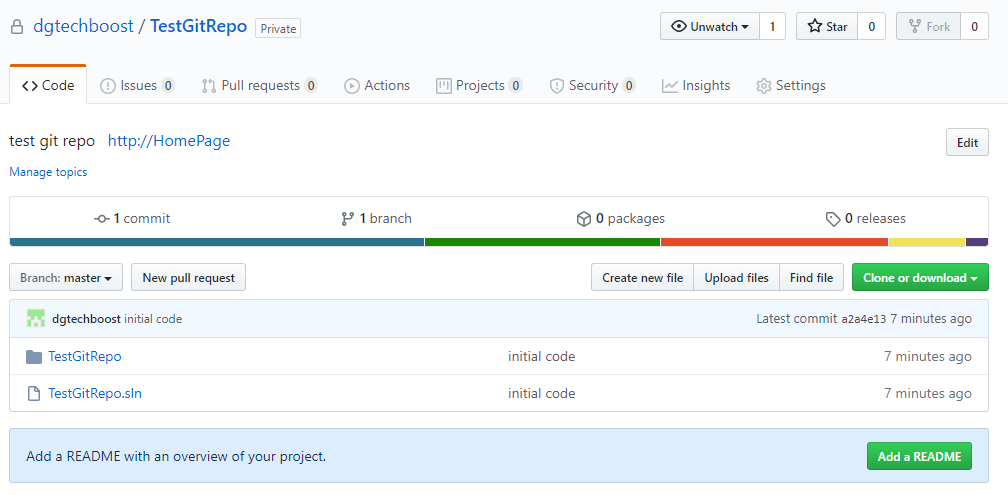Screen dimensions: 1008x495
Task: Go to the Settings tab
Action: click(x=790, y=86)
